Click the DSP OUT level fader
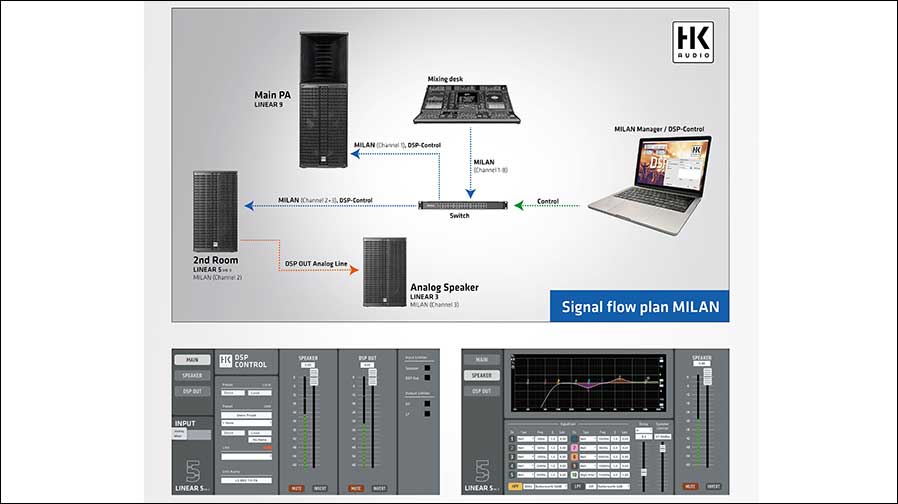Screen dimensions: 898x504 pyautogui.click(x=373, y=377)
